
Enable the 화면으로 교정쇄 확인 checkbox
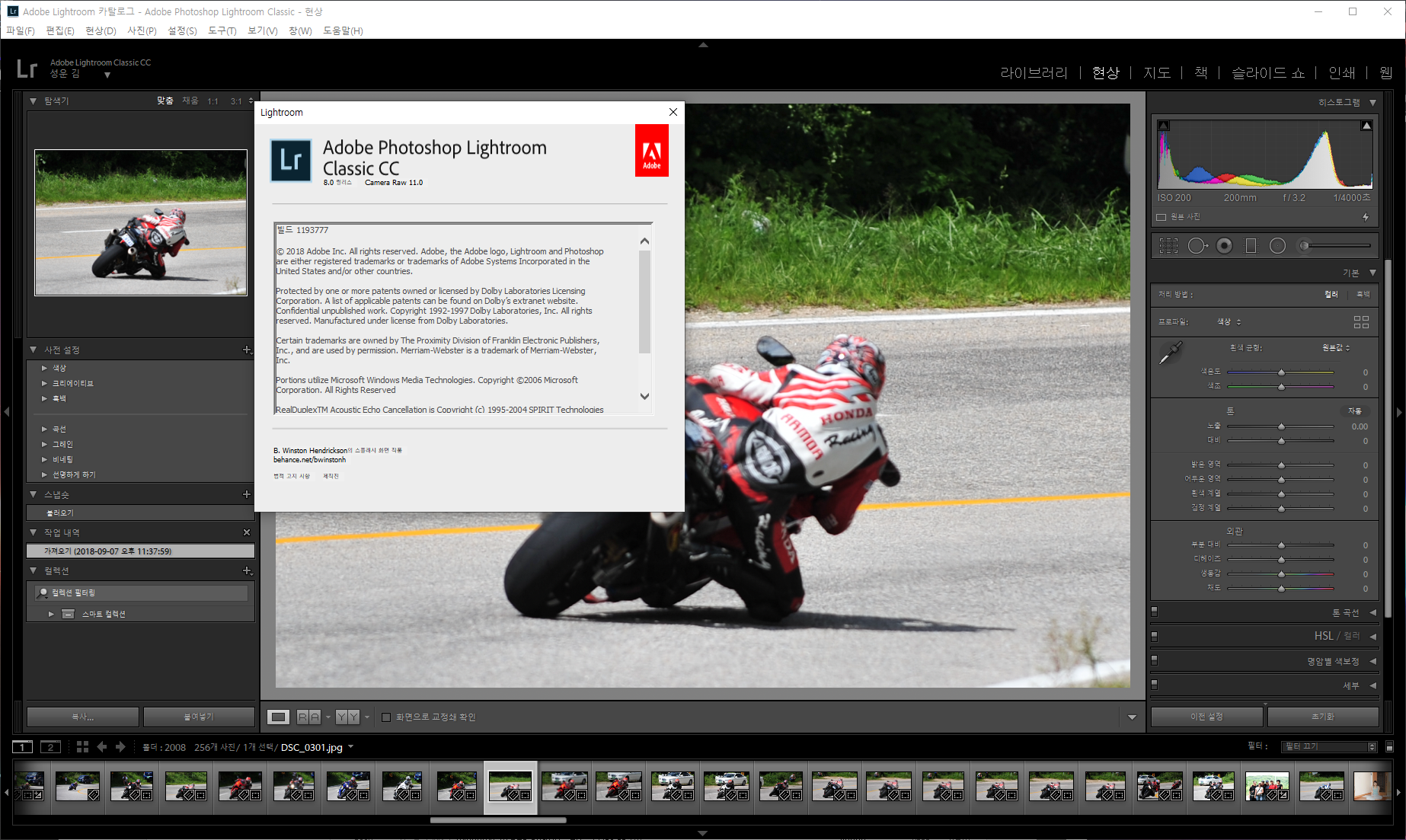[386, 717]
